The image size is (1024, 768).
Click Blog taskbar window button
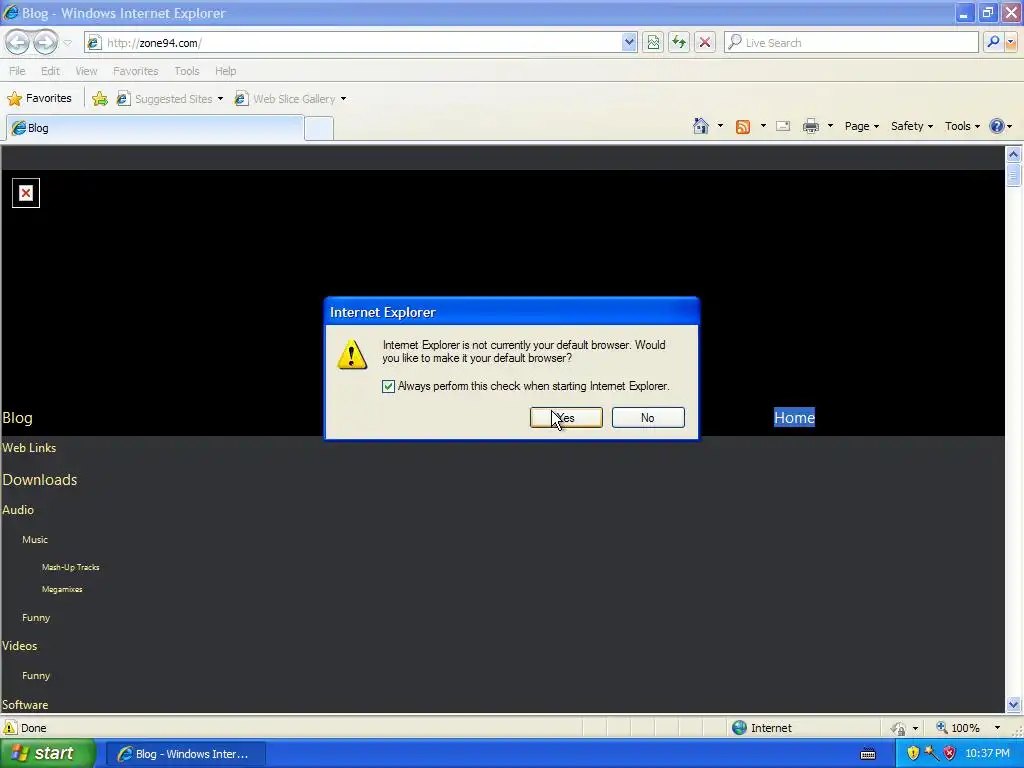(x=185, y=754)
